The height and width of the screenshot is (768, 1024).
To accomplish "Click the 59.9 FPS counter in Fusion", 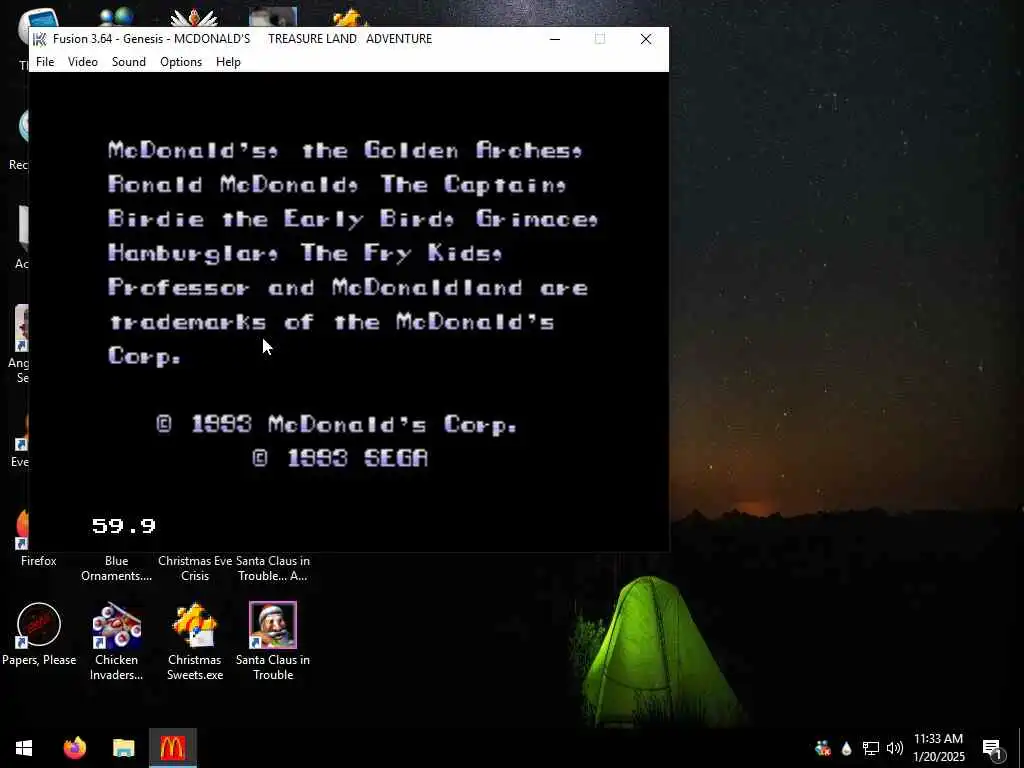I will [x=123, y=526].
